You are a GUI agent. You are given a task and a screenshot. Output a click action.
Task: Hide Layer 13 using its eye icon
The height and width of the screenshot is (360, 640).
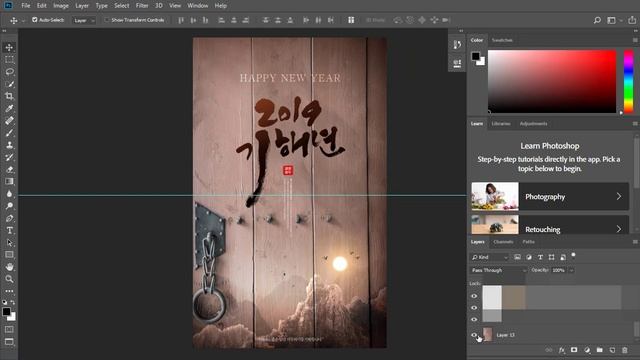(474, 335)
